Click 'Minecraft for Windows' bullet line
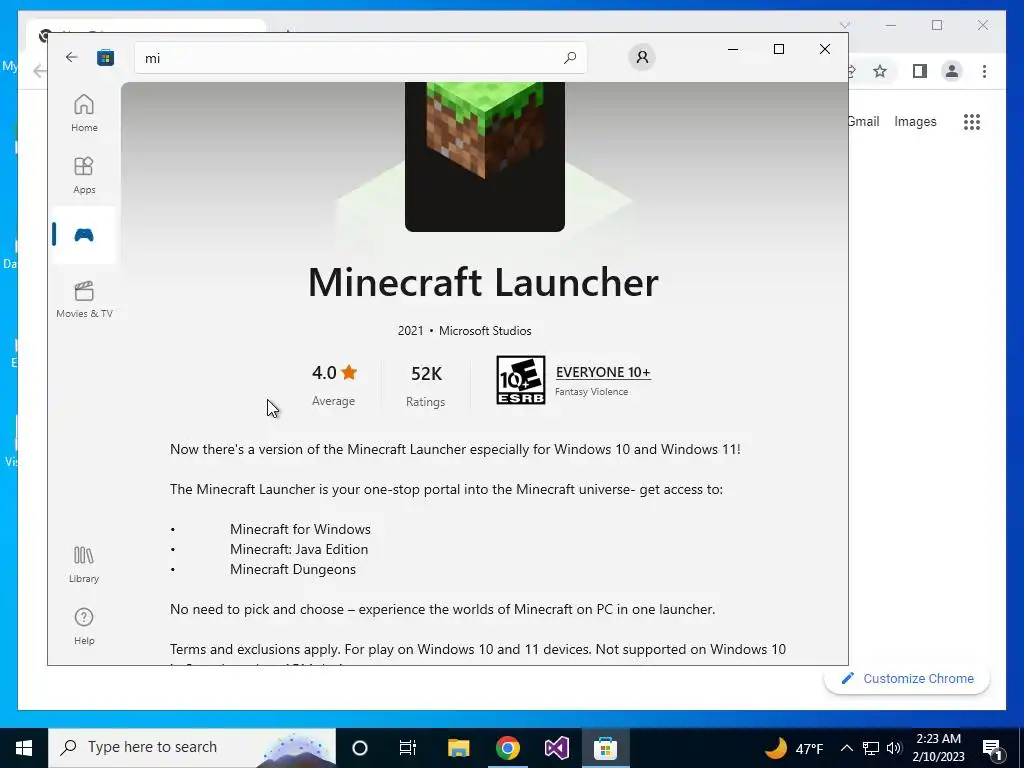1024x768 pixels. (300, 529)
